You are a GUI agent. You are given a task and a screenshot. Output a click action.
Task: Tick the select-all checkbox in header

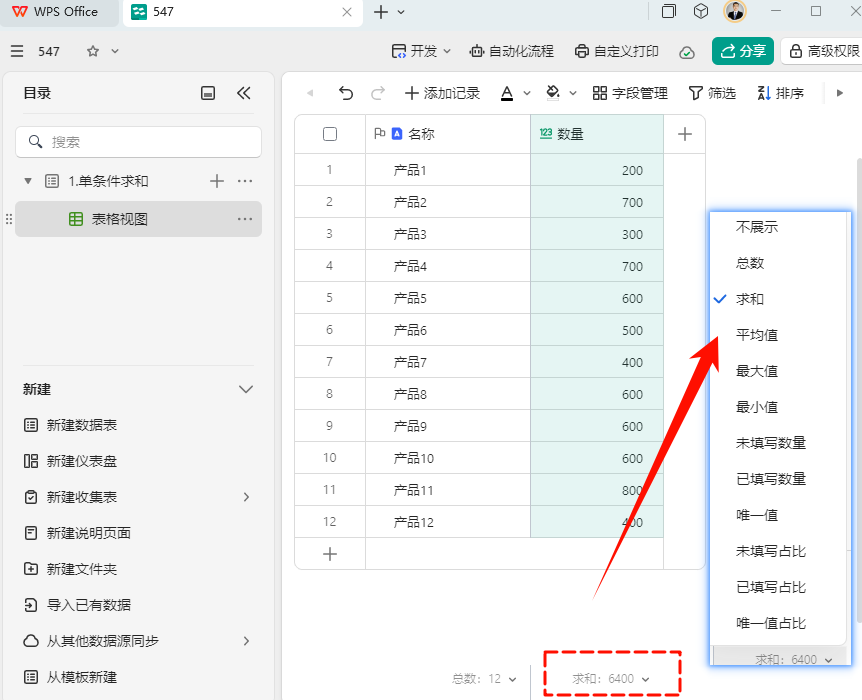click(x=330, y=134)
